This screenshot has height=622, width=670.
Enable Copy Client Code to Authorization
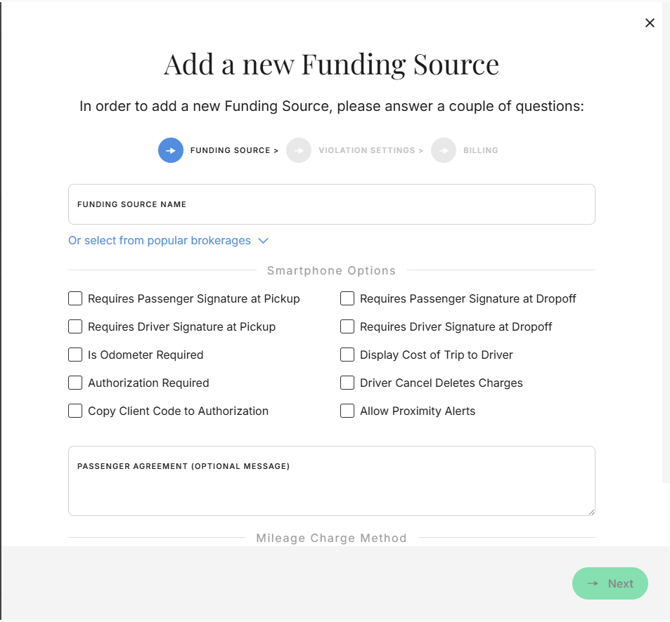tap(75, 410)
